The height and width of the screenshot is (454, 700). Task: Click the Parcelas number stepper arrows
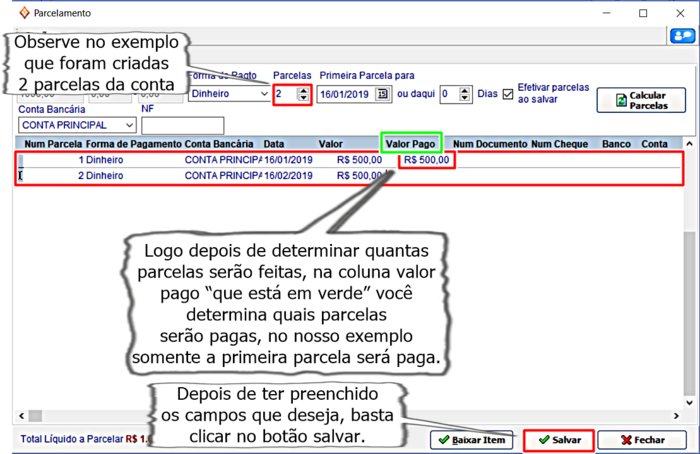coord(303,94)
